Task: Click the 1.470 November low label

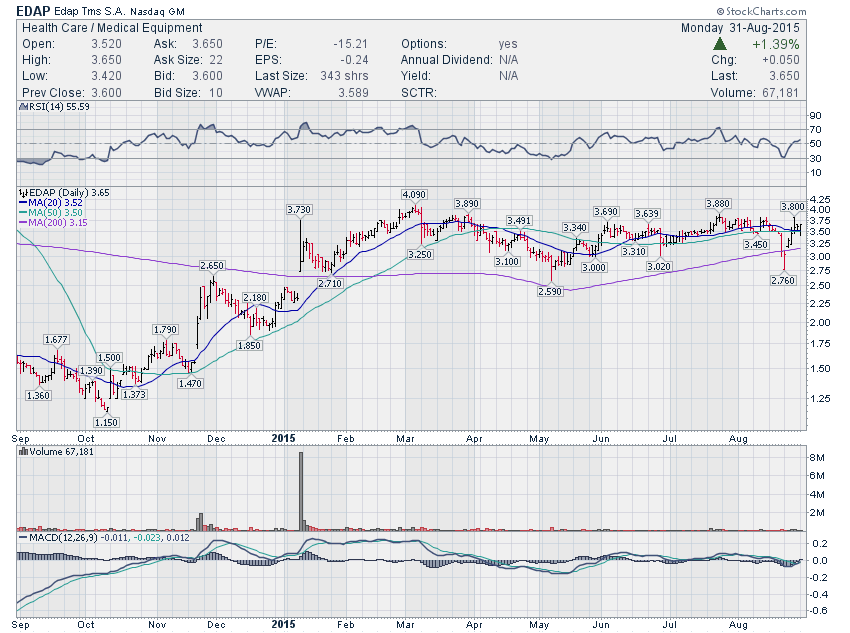Action: click(190, 383)
